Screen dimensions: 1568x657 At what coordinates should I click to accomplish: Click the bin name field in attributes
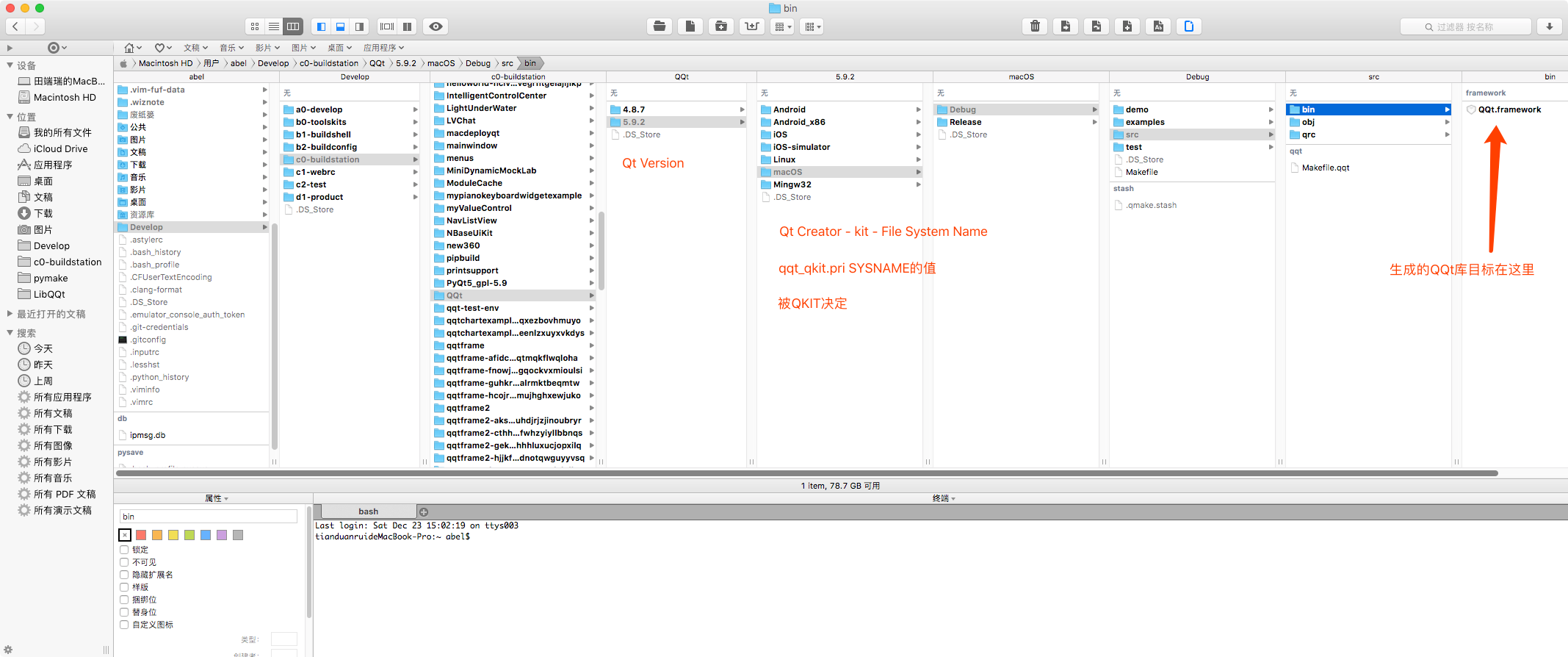[209, 517]
